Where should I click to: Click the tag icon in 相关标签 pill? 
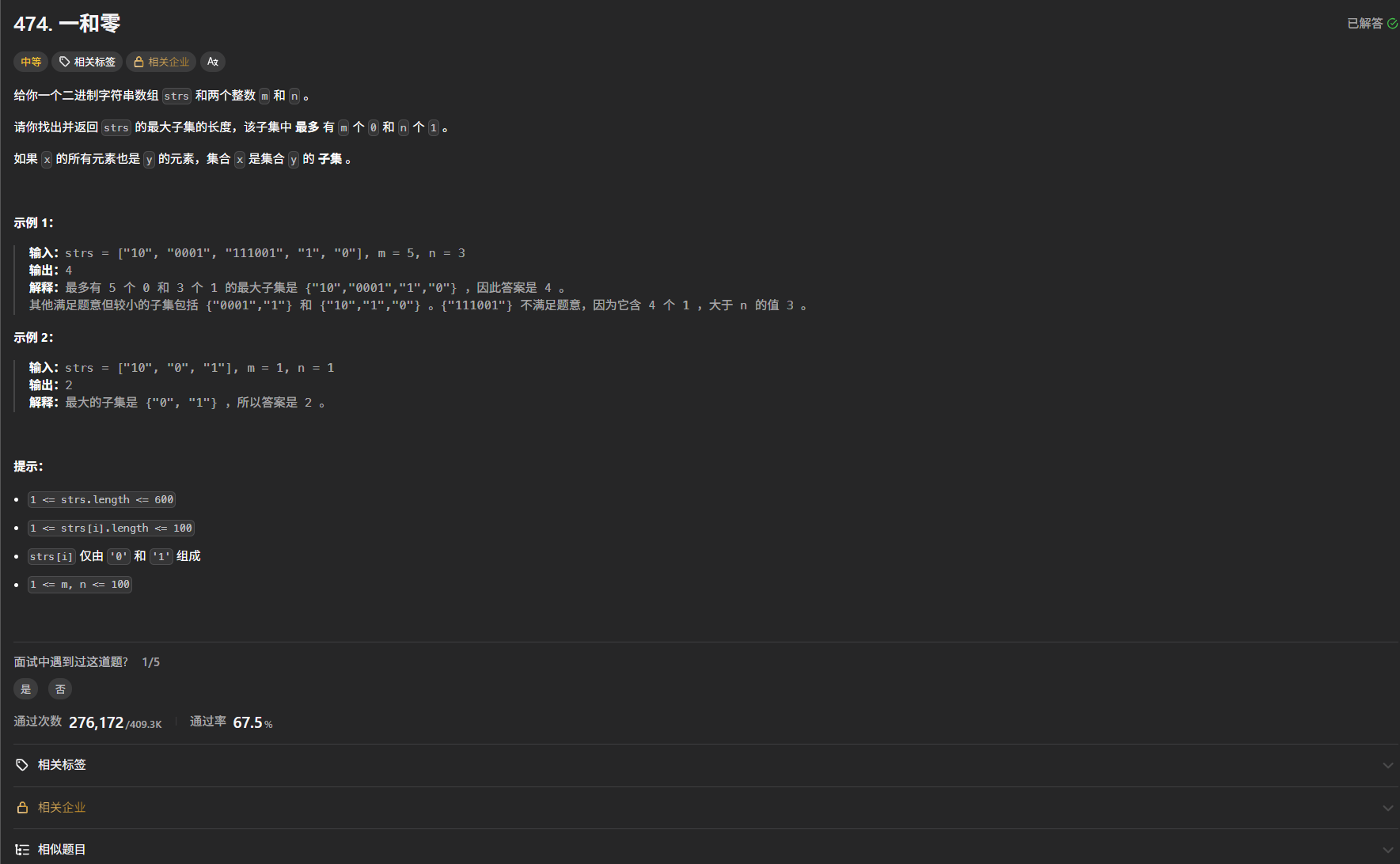pyautogui.click(x=65, y=62)
